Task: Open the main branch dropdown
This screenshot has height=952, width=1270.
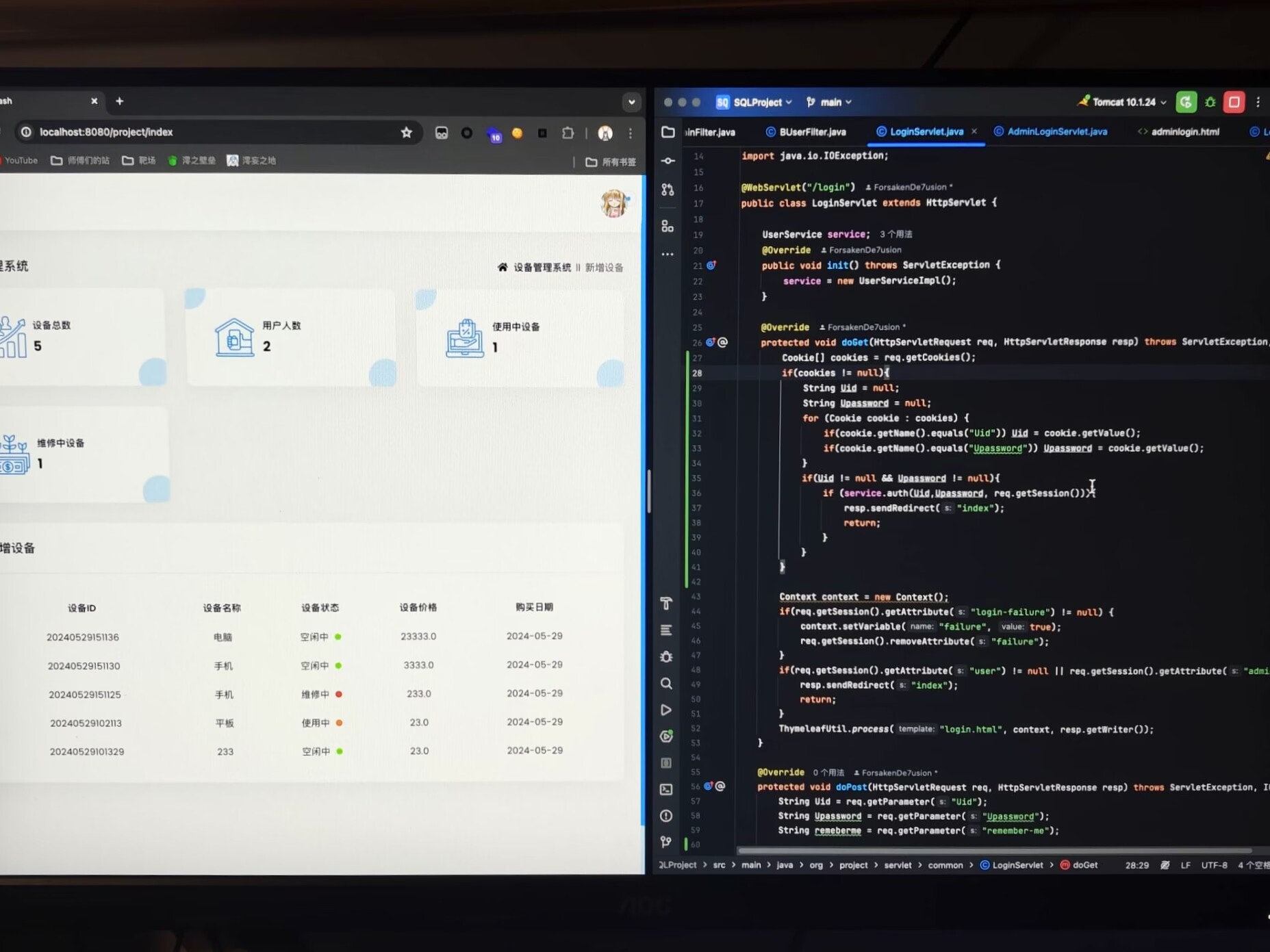Action: (830, 102)
